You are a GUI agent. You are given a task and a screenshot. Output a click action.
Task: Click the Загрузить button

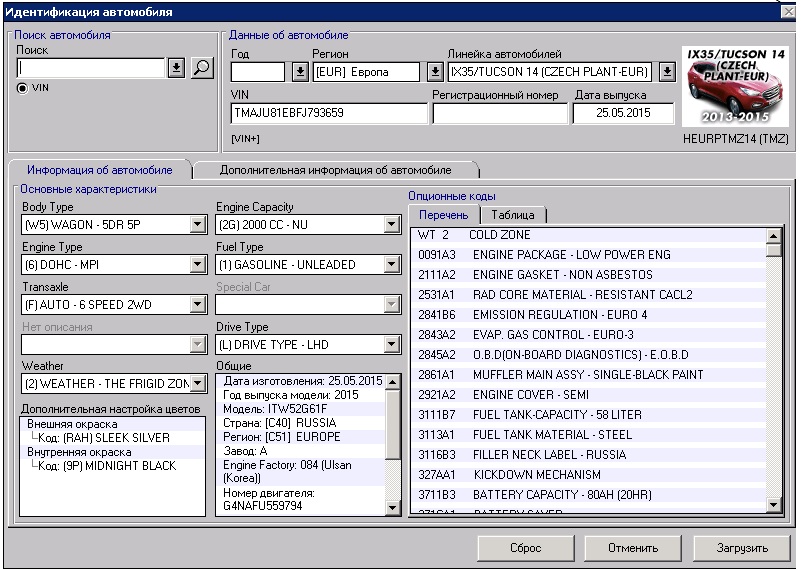coord(742,548)
